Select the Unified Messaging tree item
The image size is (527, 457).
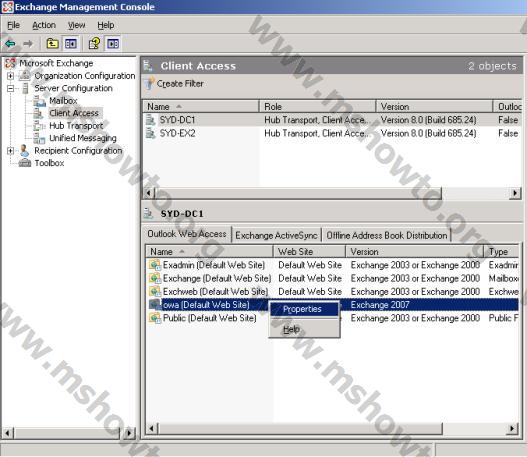[x=83, y=138]
